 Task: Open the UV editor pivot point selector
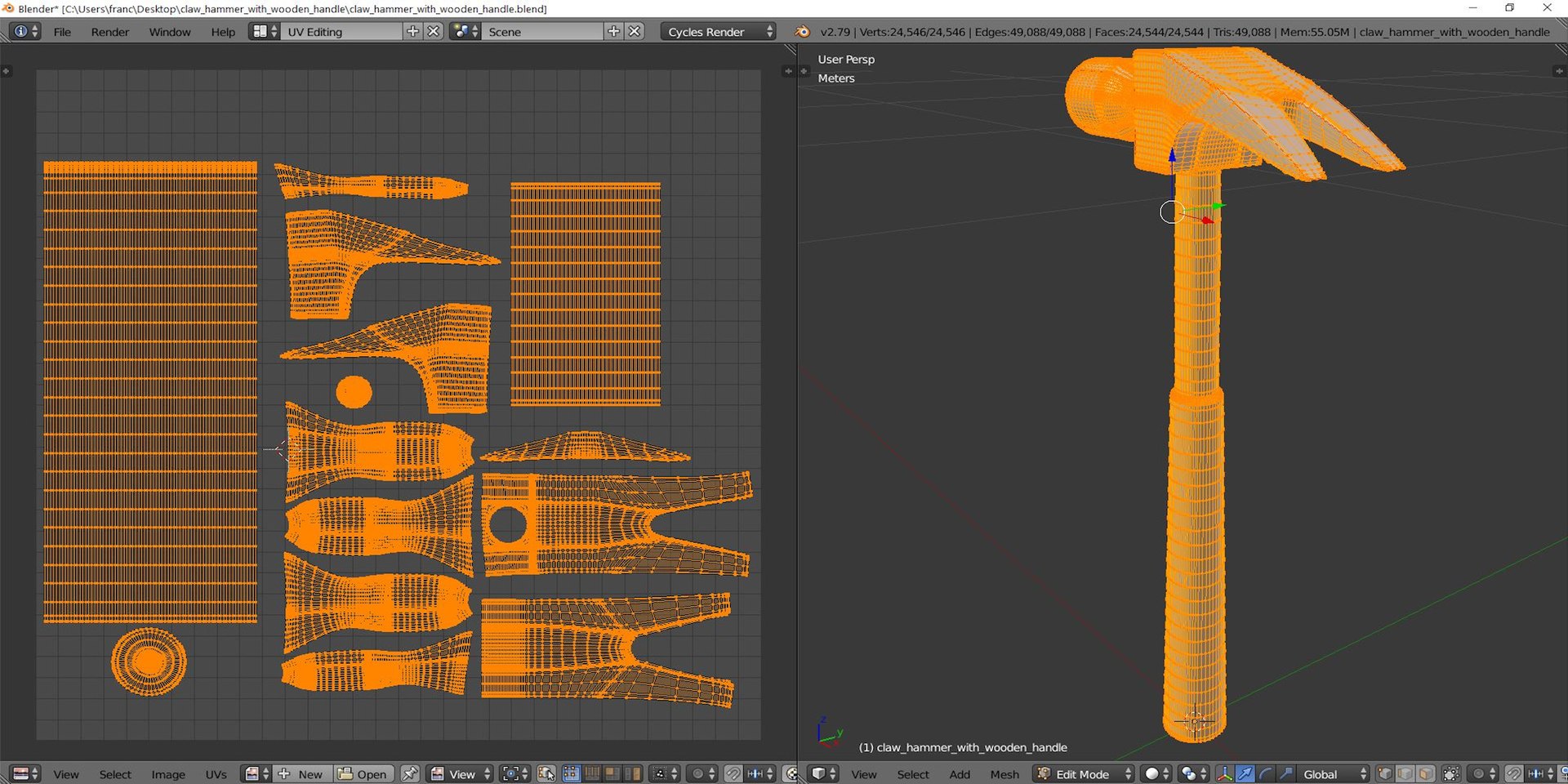pyautogui.click(x=514, y=773)
